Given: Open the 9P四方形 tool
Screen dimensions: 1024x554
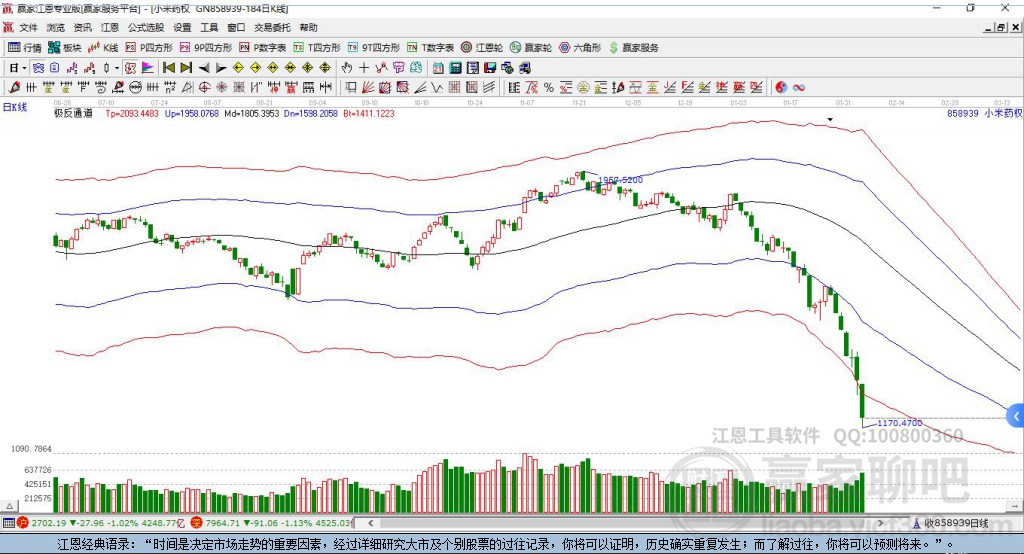Looking at the screenshot, I should [x=206, y=48].
